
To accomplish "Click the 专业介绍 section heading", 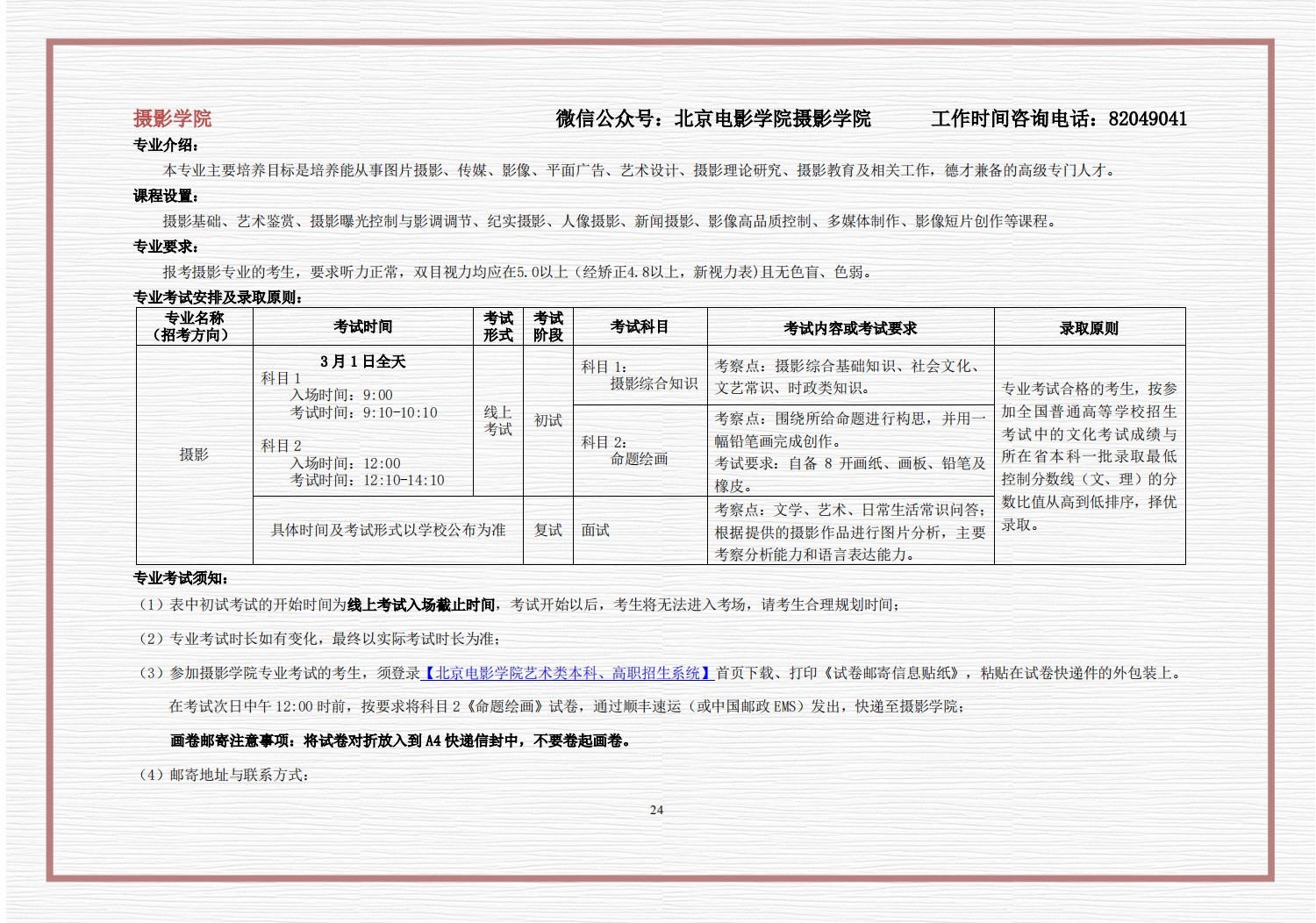I will coord(166,145).
